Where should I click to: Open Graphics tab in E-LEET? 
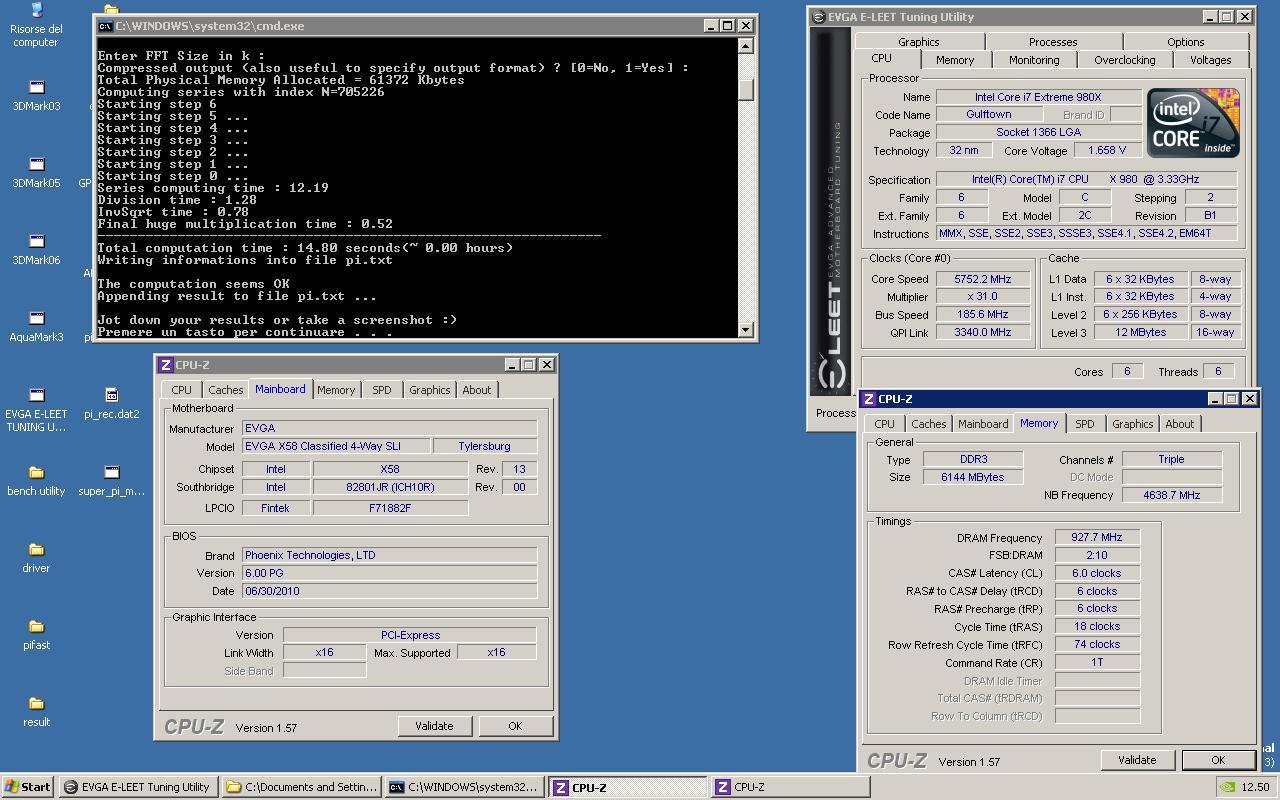point(918,42)
